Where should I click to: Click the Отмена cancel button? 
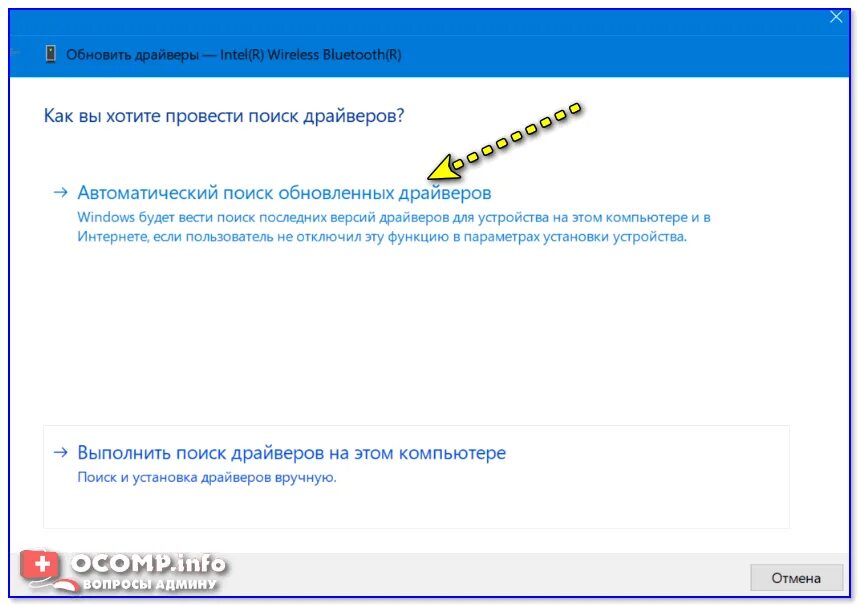[796, 578]
